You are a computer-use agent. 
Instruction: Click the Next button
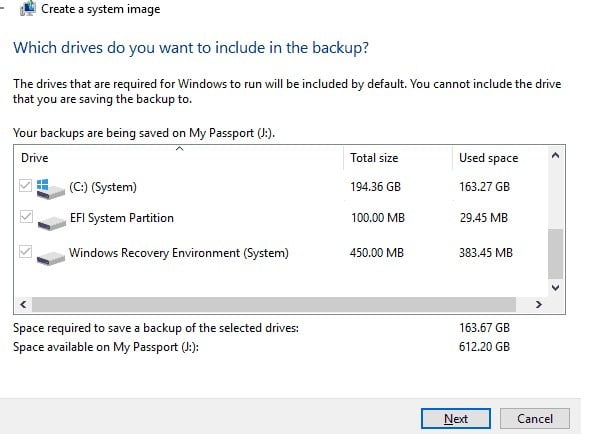(456, 419)
